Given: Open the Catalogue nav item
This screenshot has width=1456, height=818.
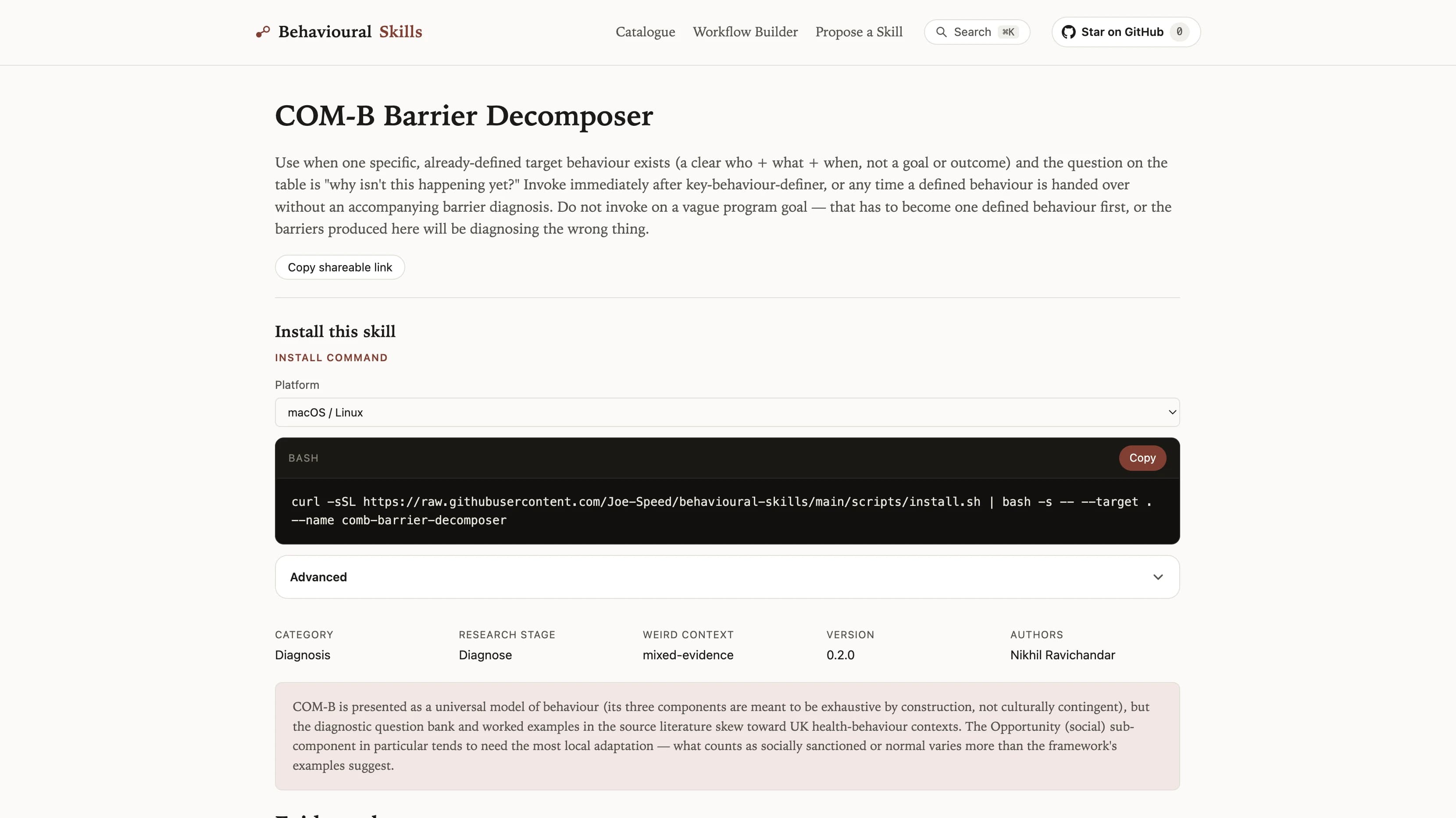Looking at the screenshot, I should 645,32.
